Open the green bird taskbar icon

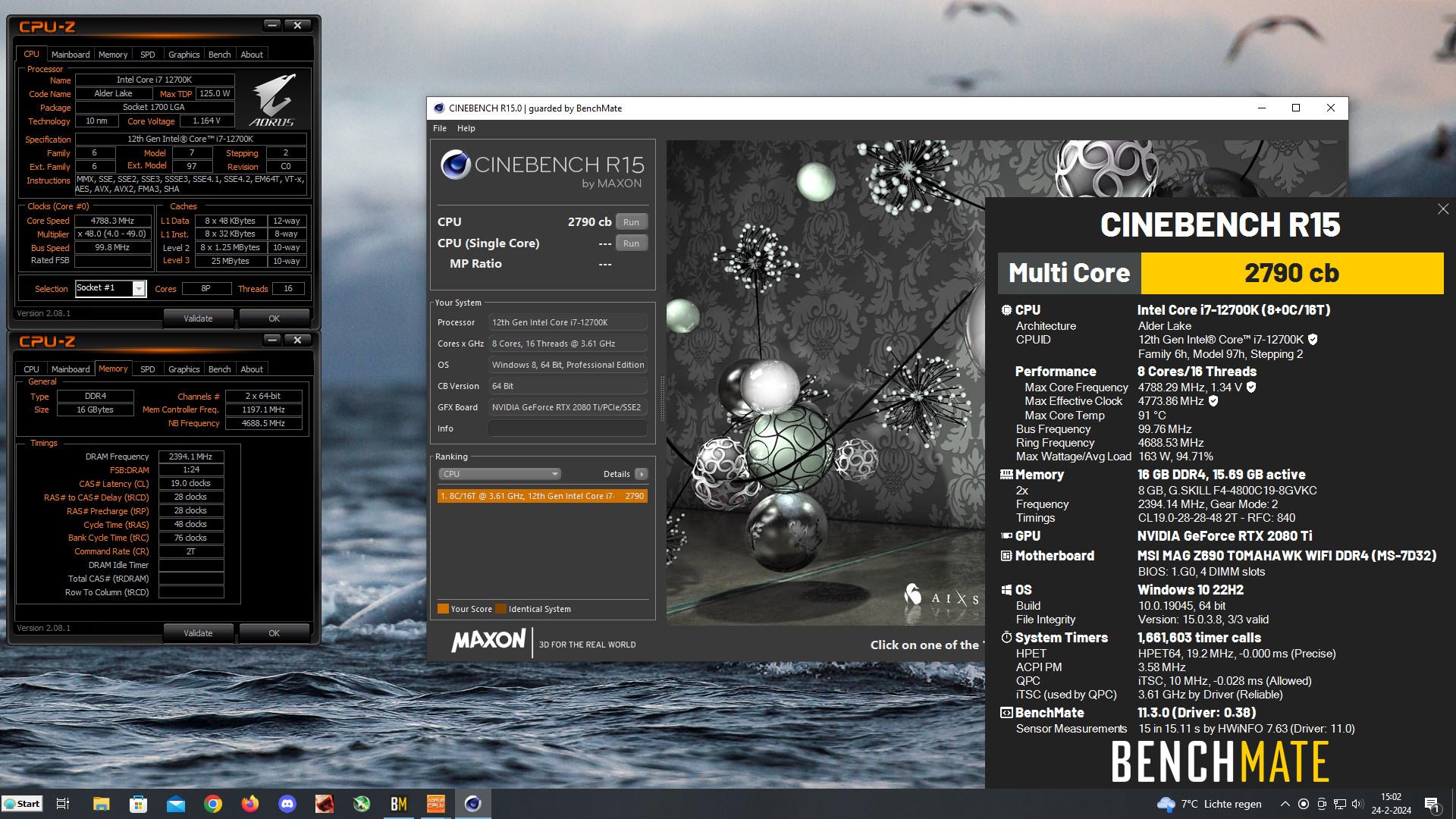[362, 804]
